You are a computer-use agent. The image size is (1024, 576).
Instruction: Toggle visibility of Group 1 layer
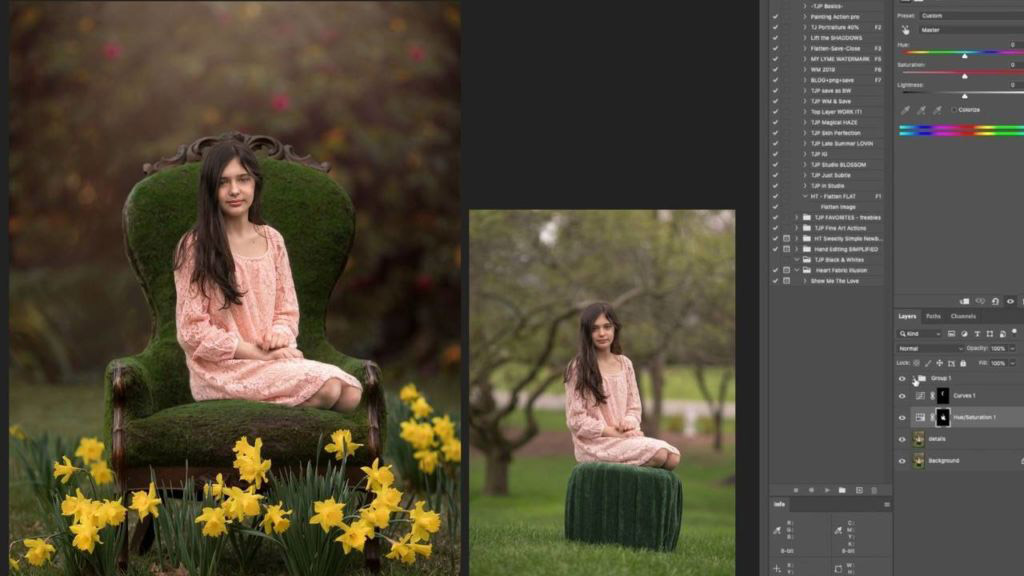click(902, 379)
